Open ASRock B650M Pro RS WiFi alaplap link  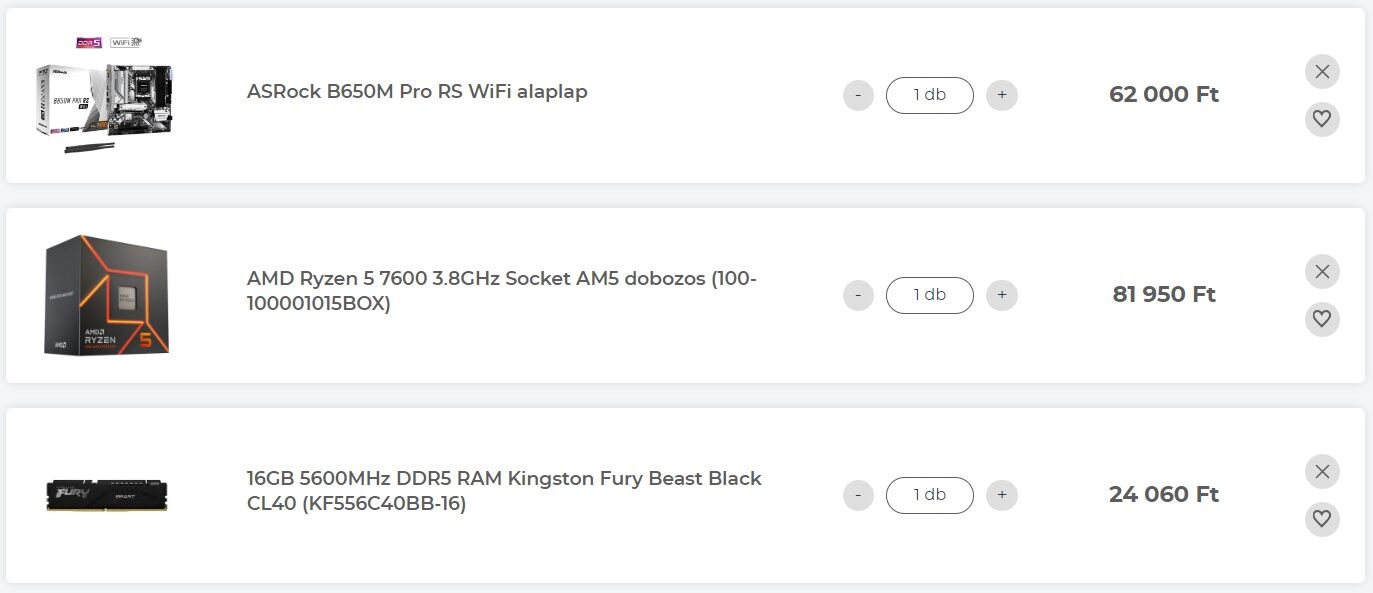click(417, 92)
